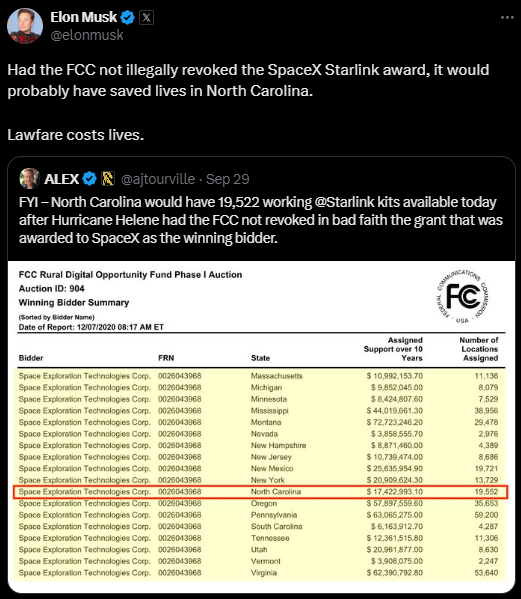Open the @ajtourville handle
521x599 pixels.
tap(158, 179)
